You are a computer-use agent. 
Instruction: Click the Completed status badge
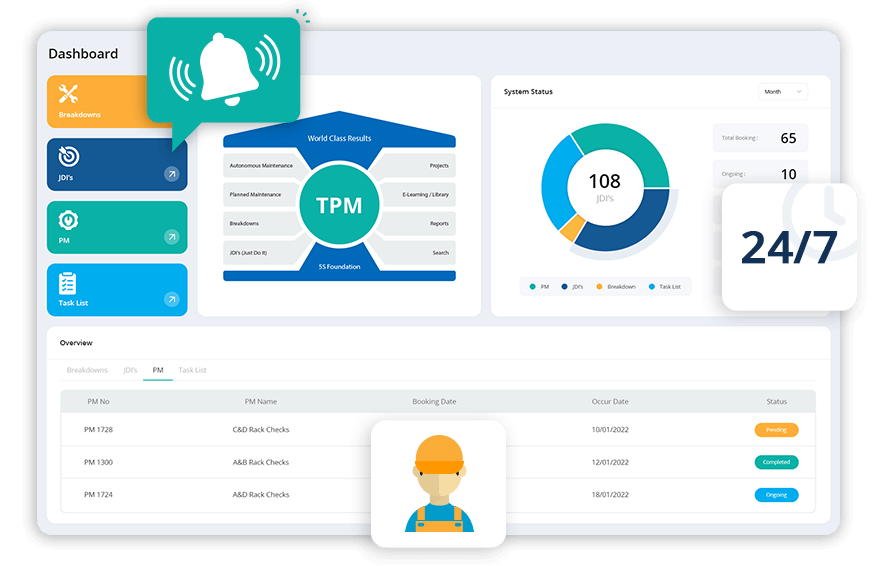pos(776,462)
